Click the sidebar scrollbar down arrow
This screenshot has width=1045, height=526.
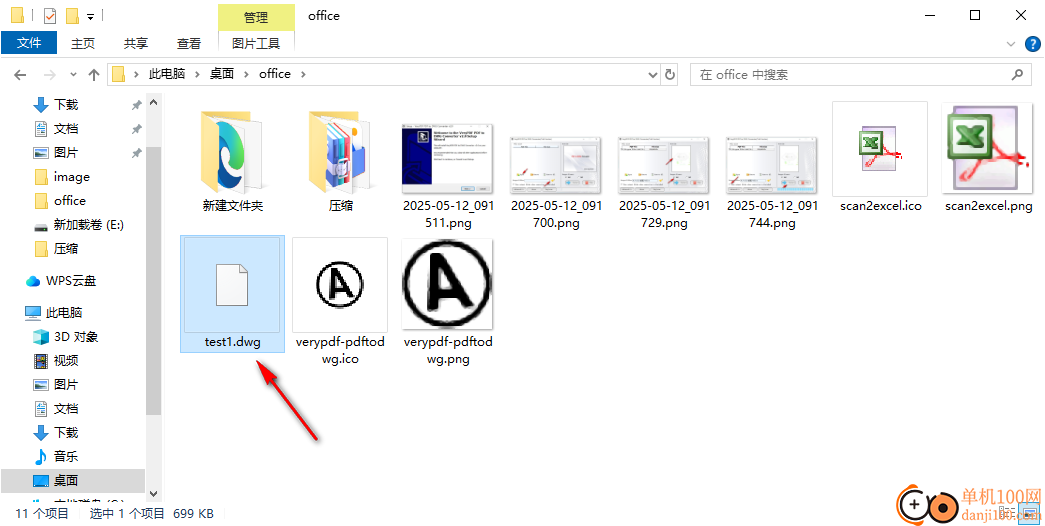(153, 493)
